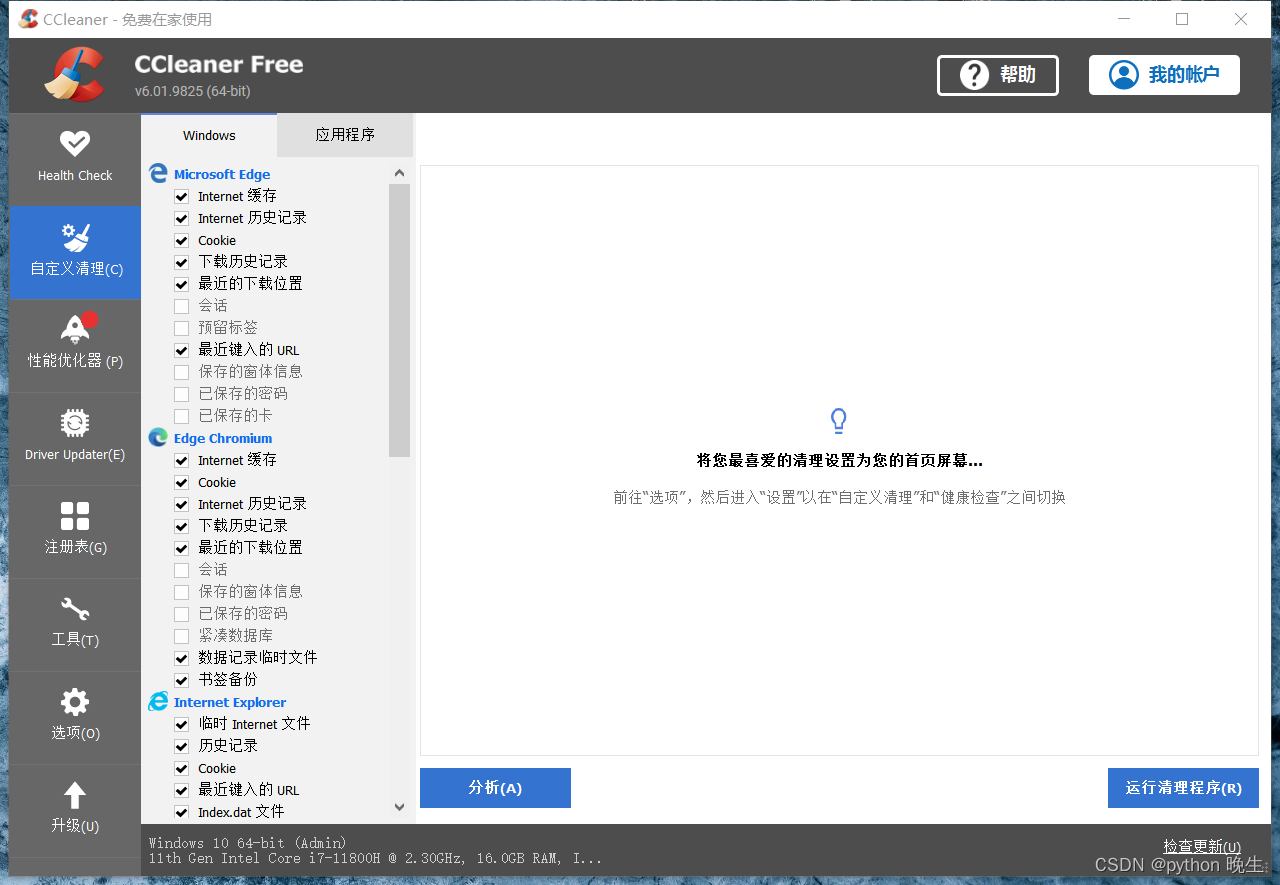Select the Custom Clean broom icon
The image size is (1280, 885).
click(75, 237)
